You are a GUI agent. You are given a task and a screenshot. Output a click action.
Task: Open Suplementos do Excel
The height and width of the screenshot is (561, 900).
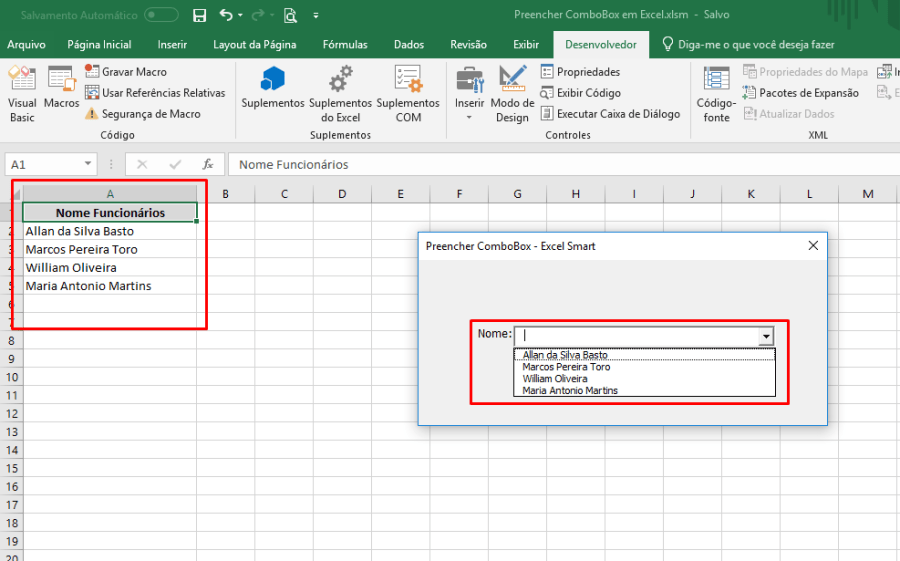(x=340, y=94)
